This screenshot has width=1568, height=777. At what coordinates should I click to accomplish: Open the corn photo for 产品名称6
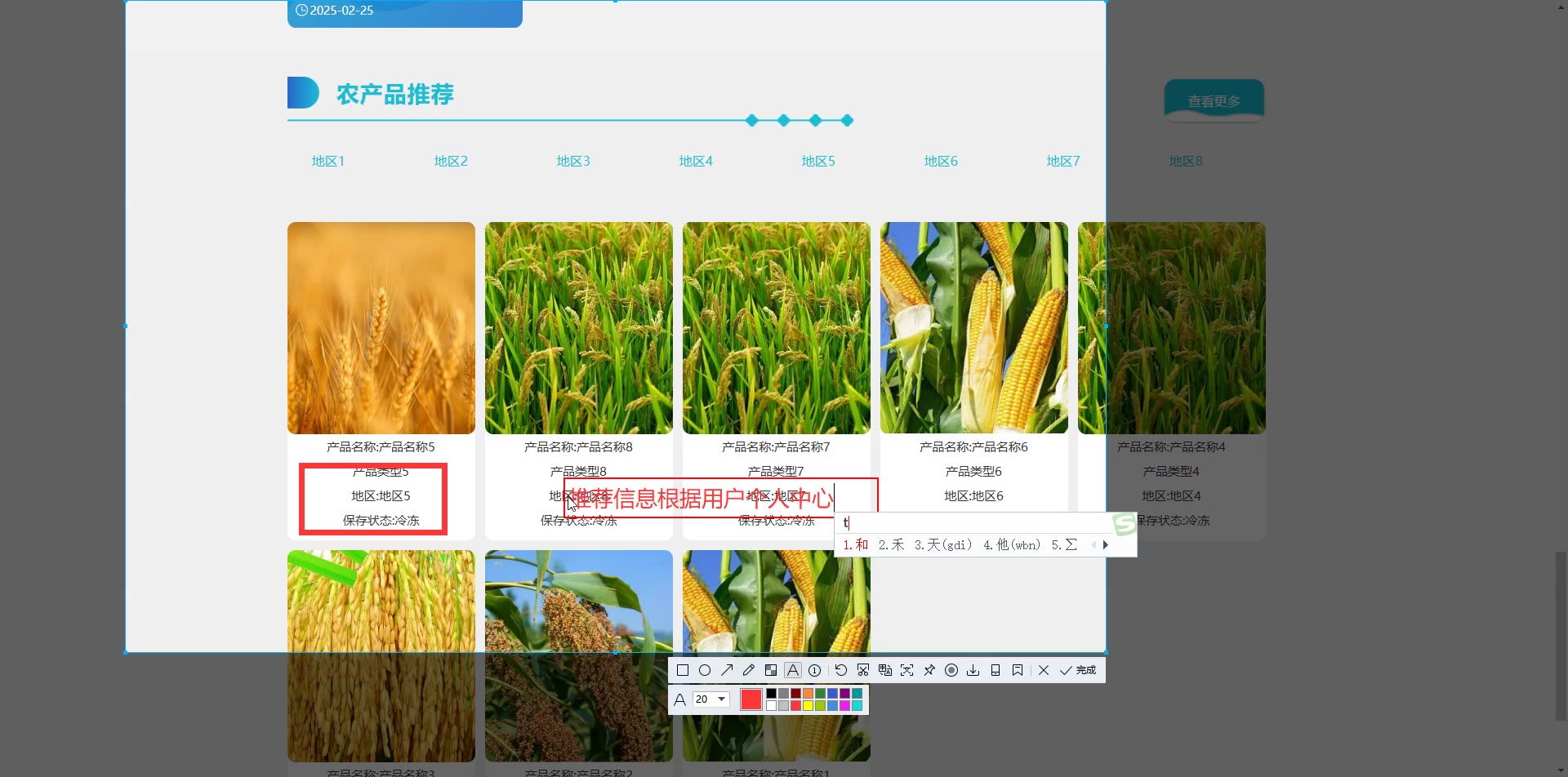coord(974,328)
